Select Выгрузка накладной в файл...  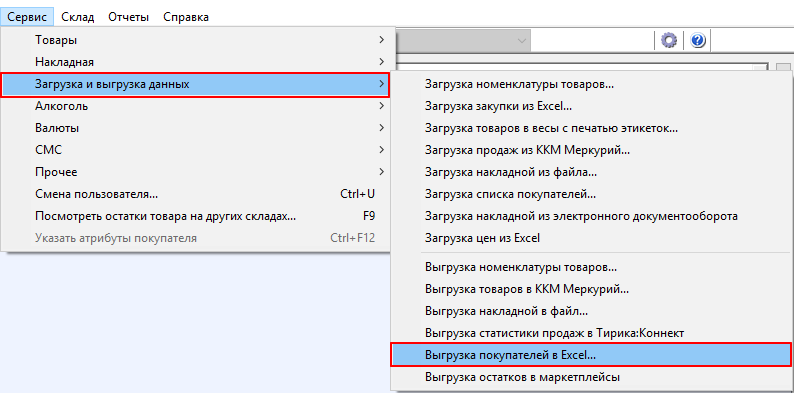591,311
